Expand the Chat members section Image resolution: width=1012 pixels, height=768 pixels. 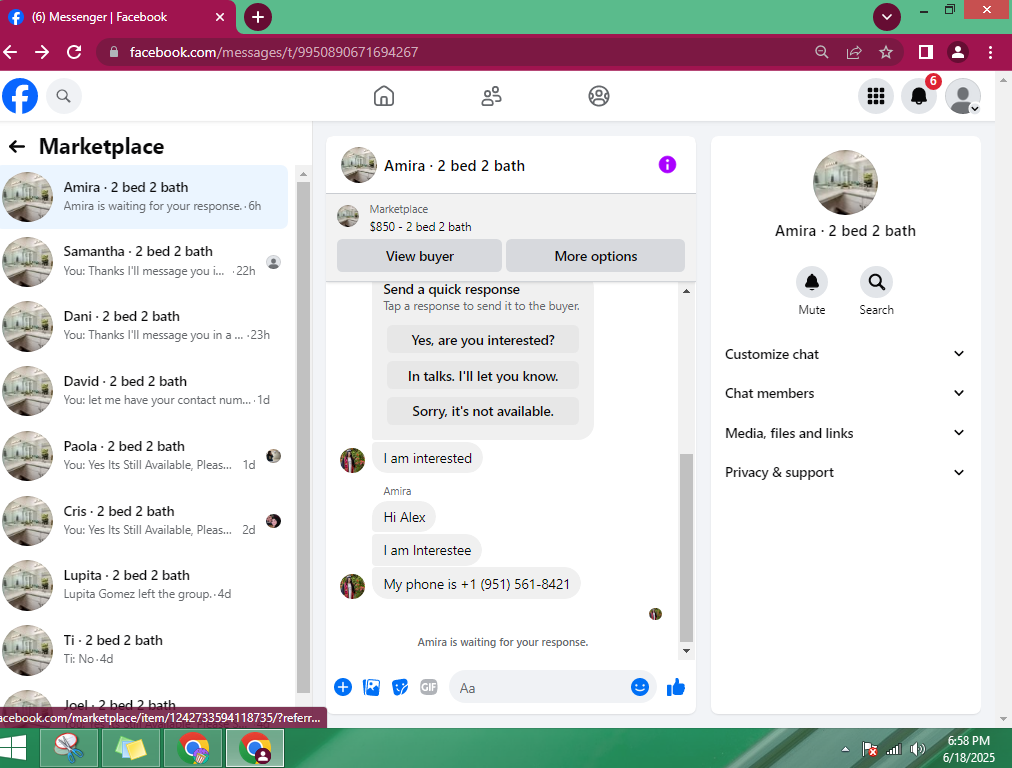(x=845, y=393)
